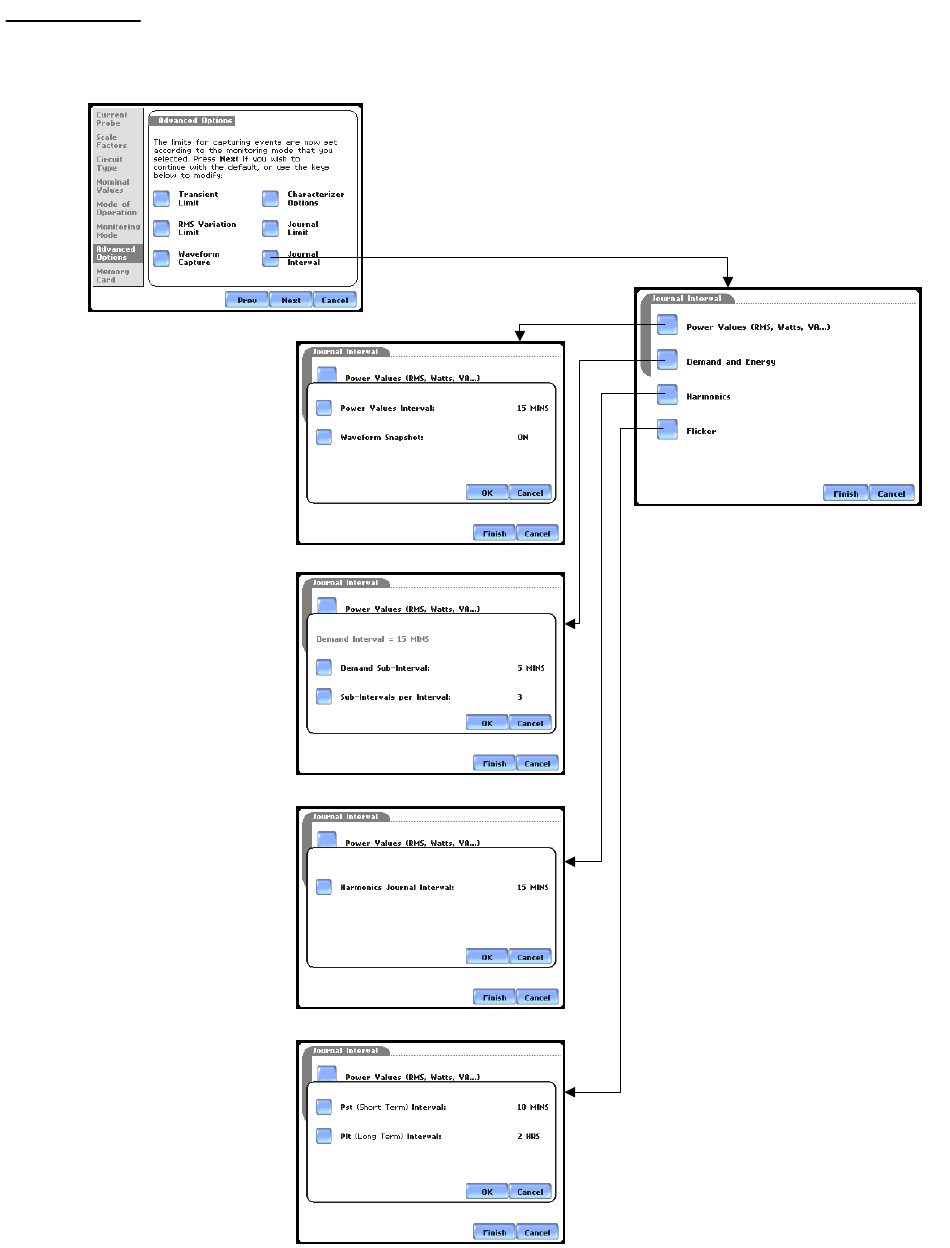Select the highlighted Advanced Options sidebar step

(117, 253)
